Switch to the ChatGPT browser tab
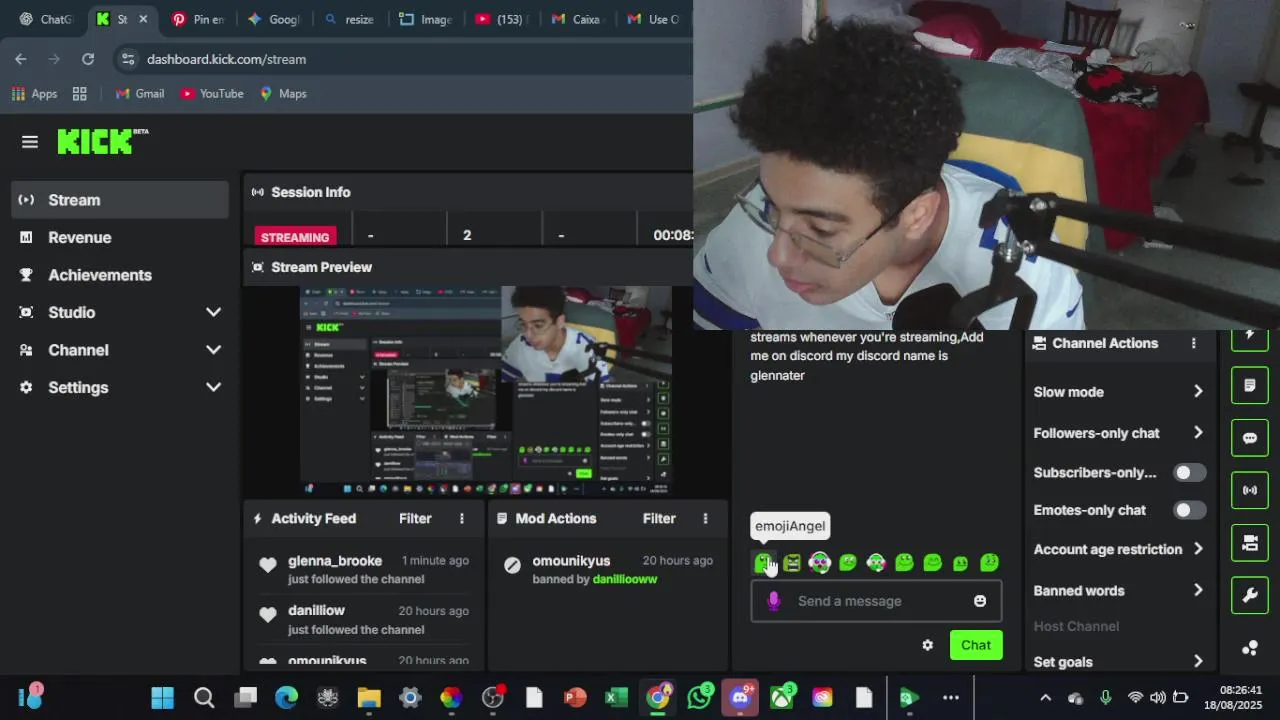The image size is (1280, 720). (46, 19)
